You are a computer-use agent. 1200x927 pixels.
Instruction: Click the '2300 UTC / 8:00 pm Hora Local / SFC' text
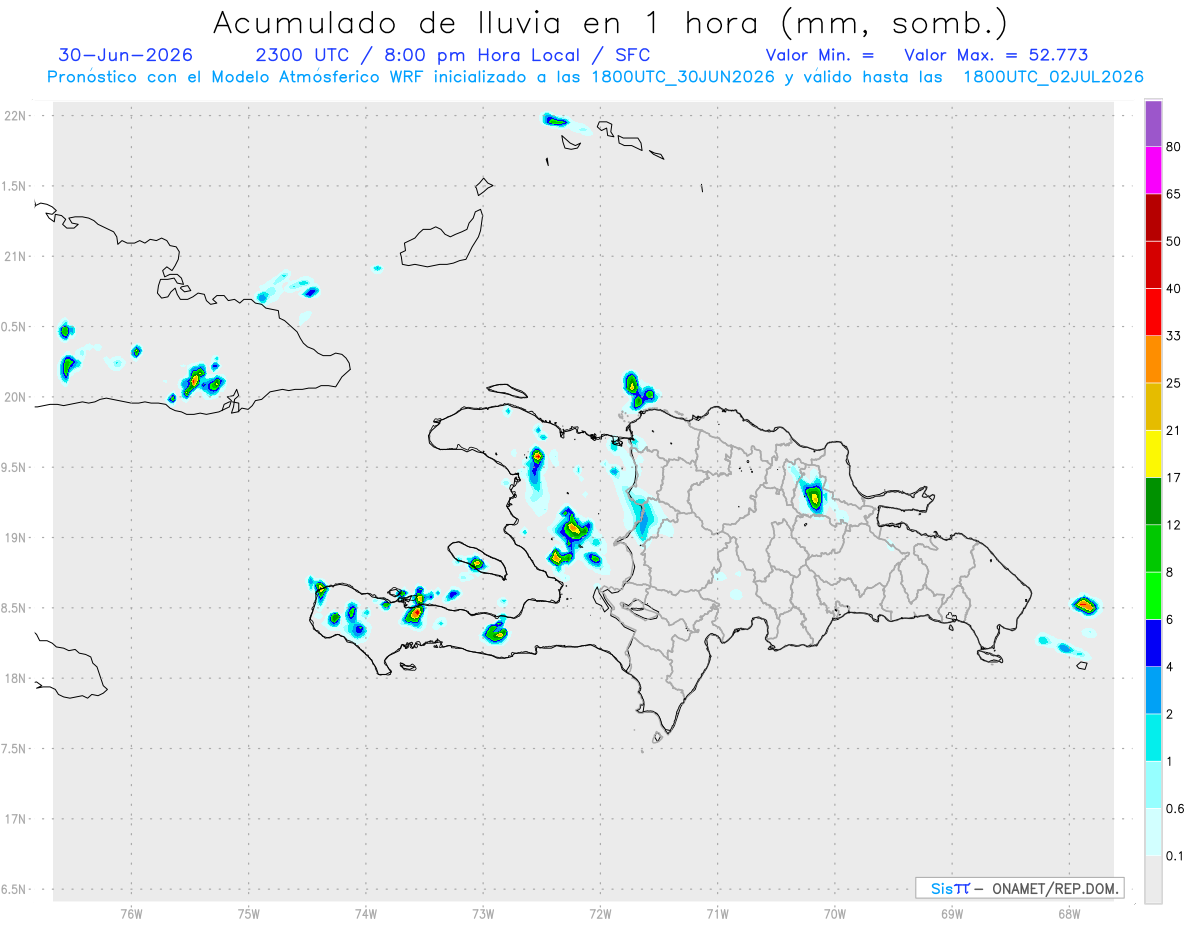453,55
